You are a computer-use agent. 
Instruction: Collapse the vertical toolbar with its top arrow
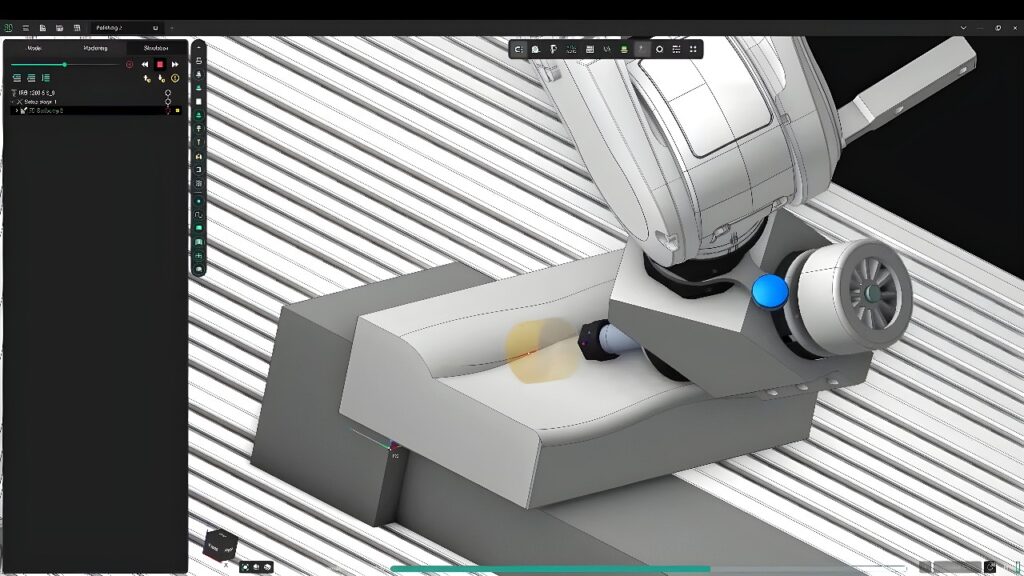click(x=199, y=47)
